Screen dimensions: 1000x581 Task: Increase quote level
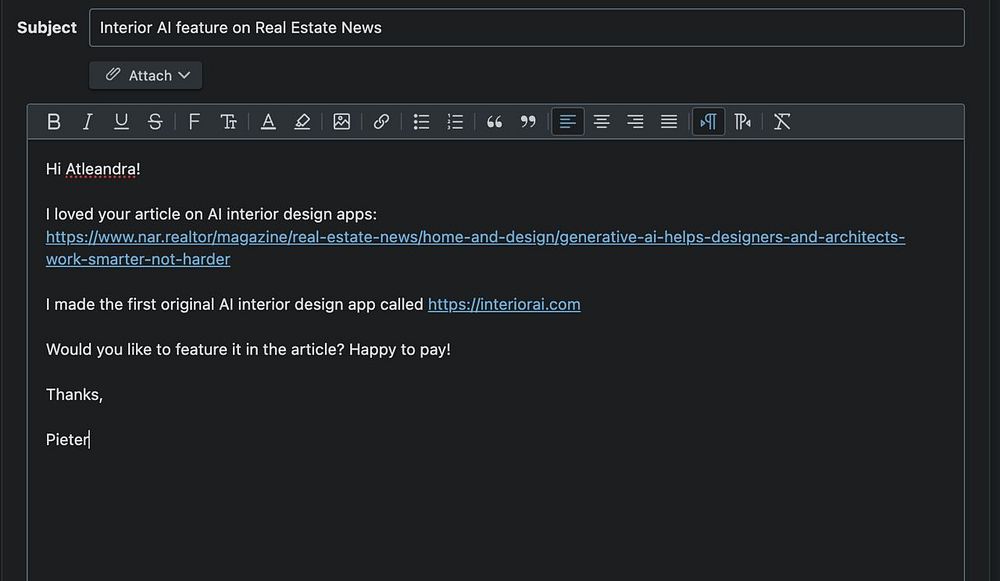pos(494,122)
